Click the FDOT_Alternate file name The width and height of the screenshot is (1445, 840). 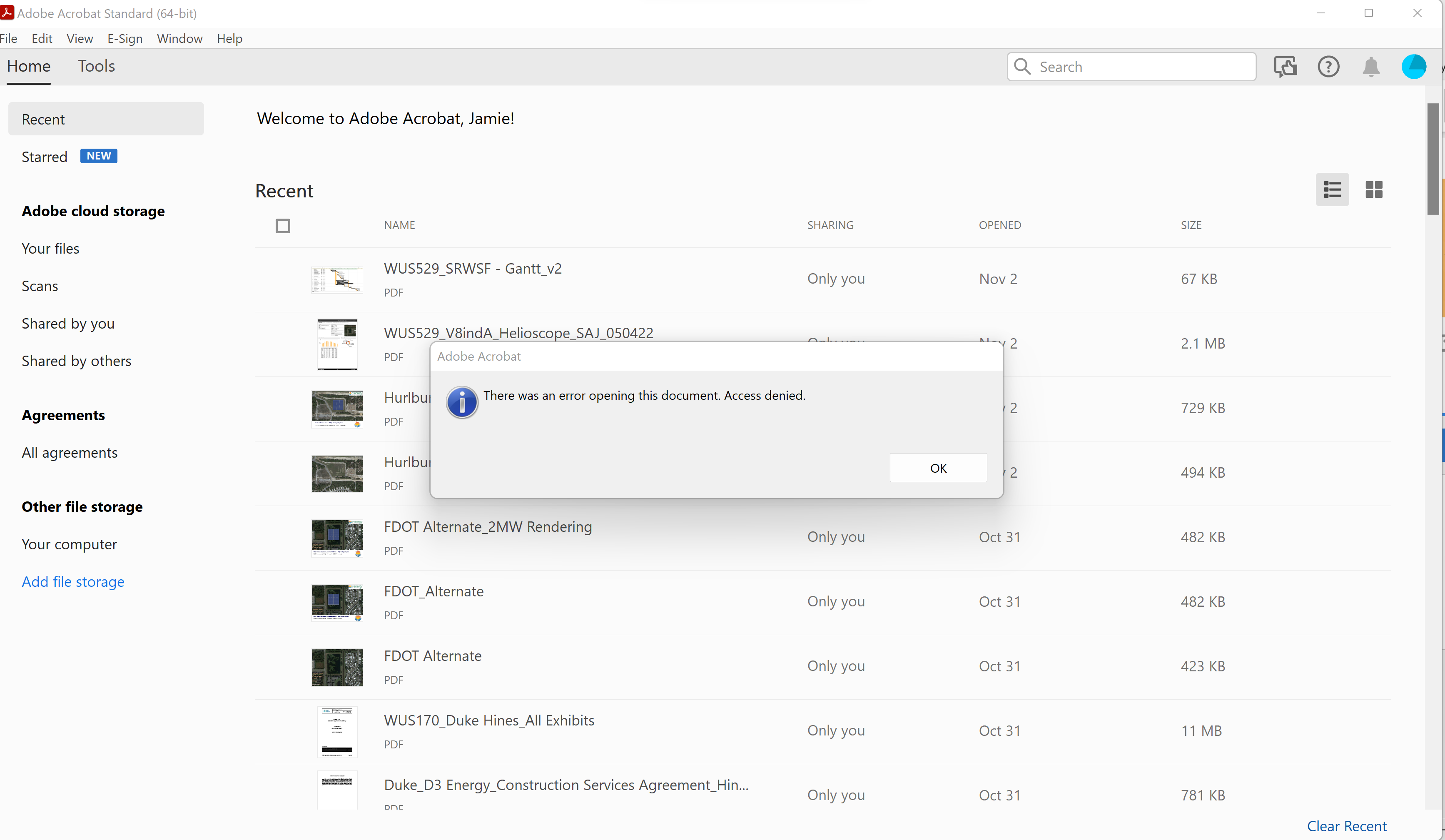433,591
